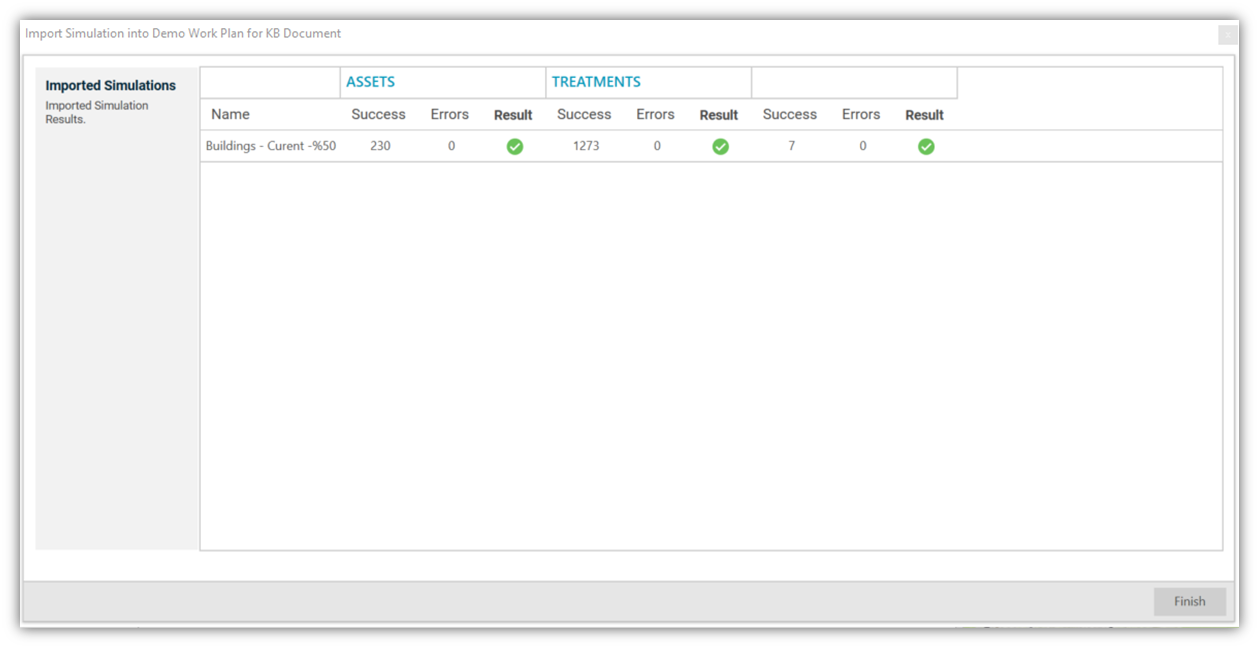
Task: Select the 'Buildings - Curent -%50' row name
Action: coord(271,146)
